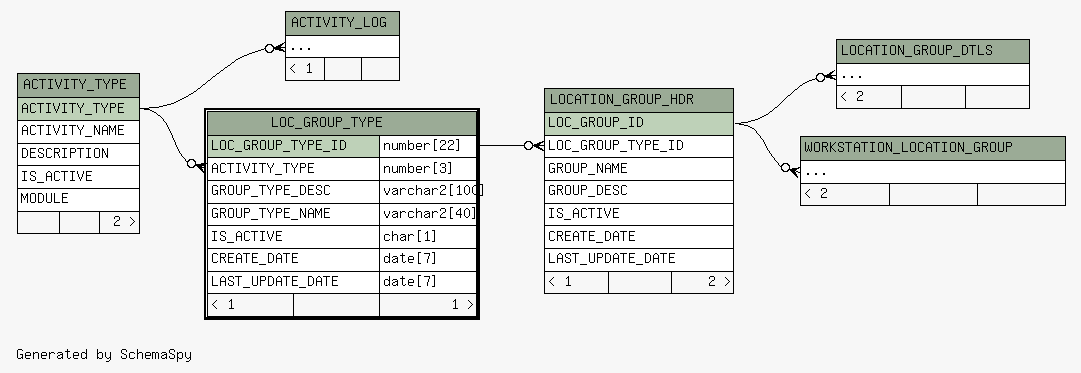Click the '< 2' parents count in LOCATION_GROUP_DTLS
This screenshot has width=1081, height=373.
[869, 97]
